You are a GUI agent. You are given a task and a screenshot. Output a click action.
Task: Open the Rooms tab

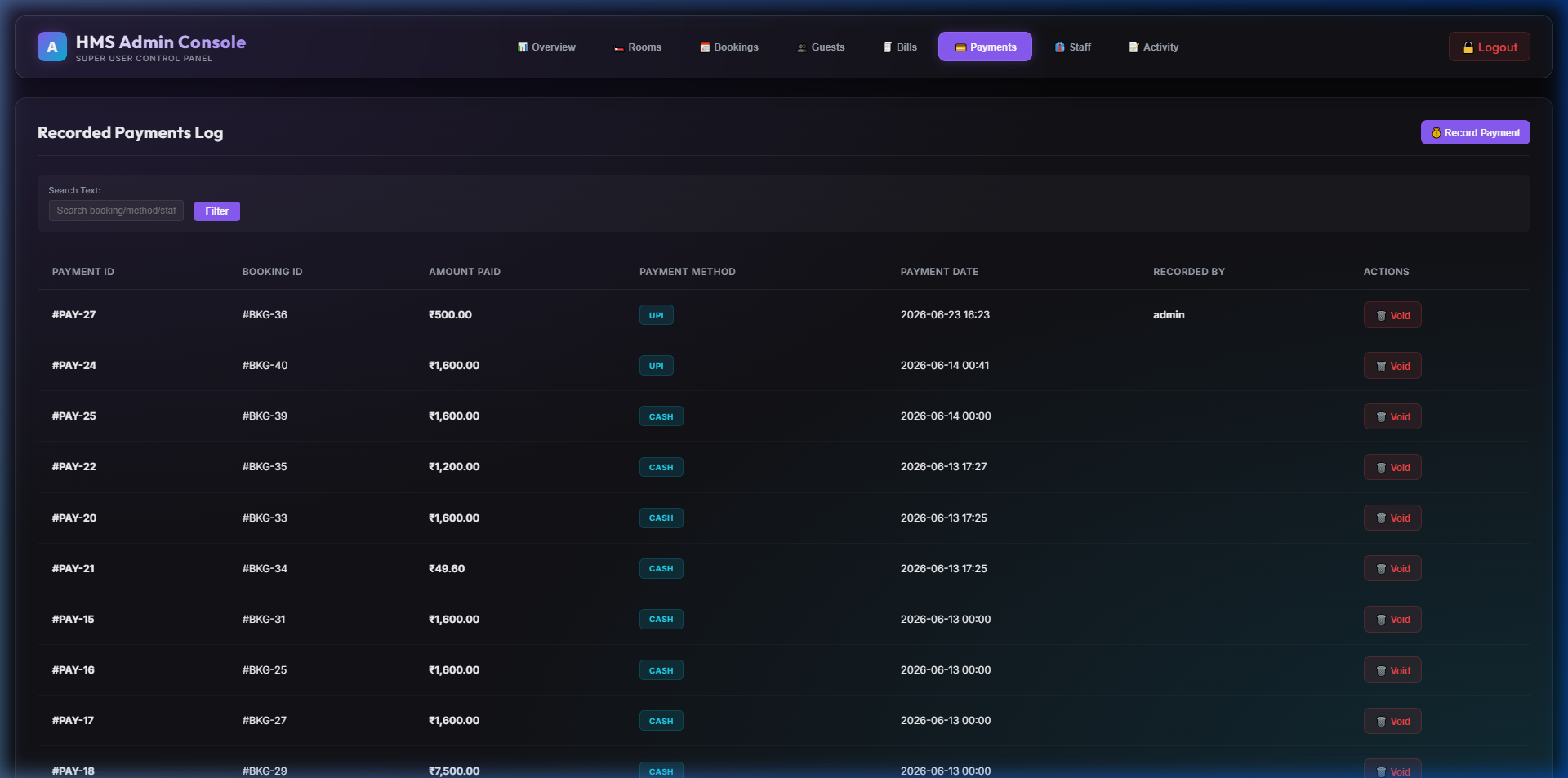point(638,47)
